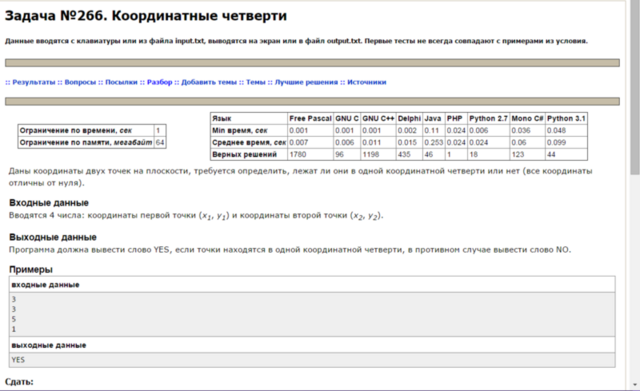Open the Разбор link
The height and width of the screenshot is (391, 640).
(x=160, y=82)
